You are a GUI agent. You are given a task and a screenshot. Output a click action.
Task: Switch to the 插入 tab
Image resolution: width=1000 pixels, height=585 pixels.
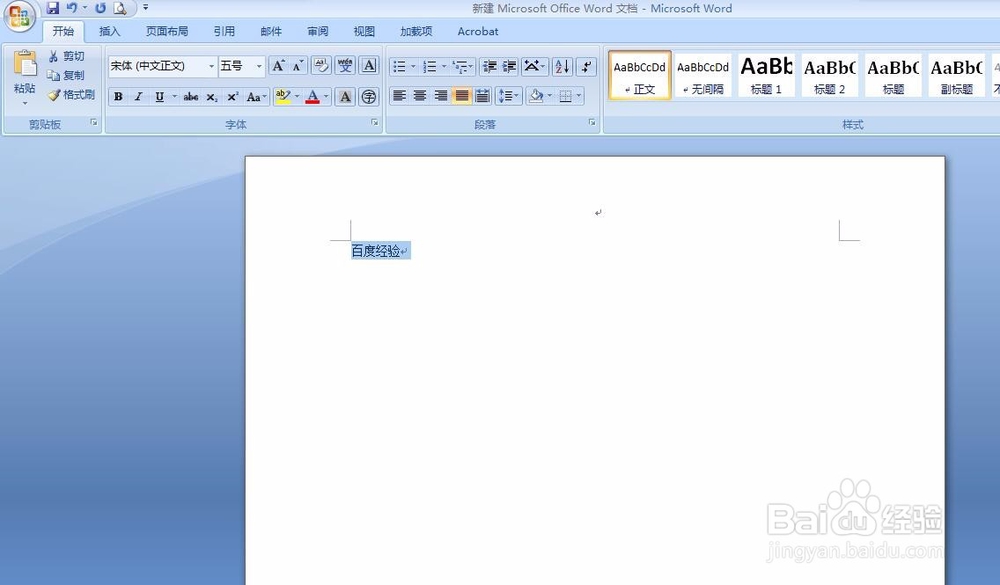[x=109, y=31]
